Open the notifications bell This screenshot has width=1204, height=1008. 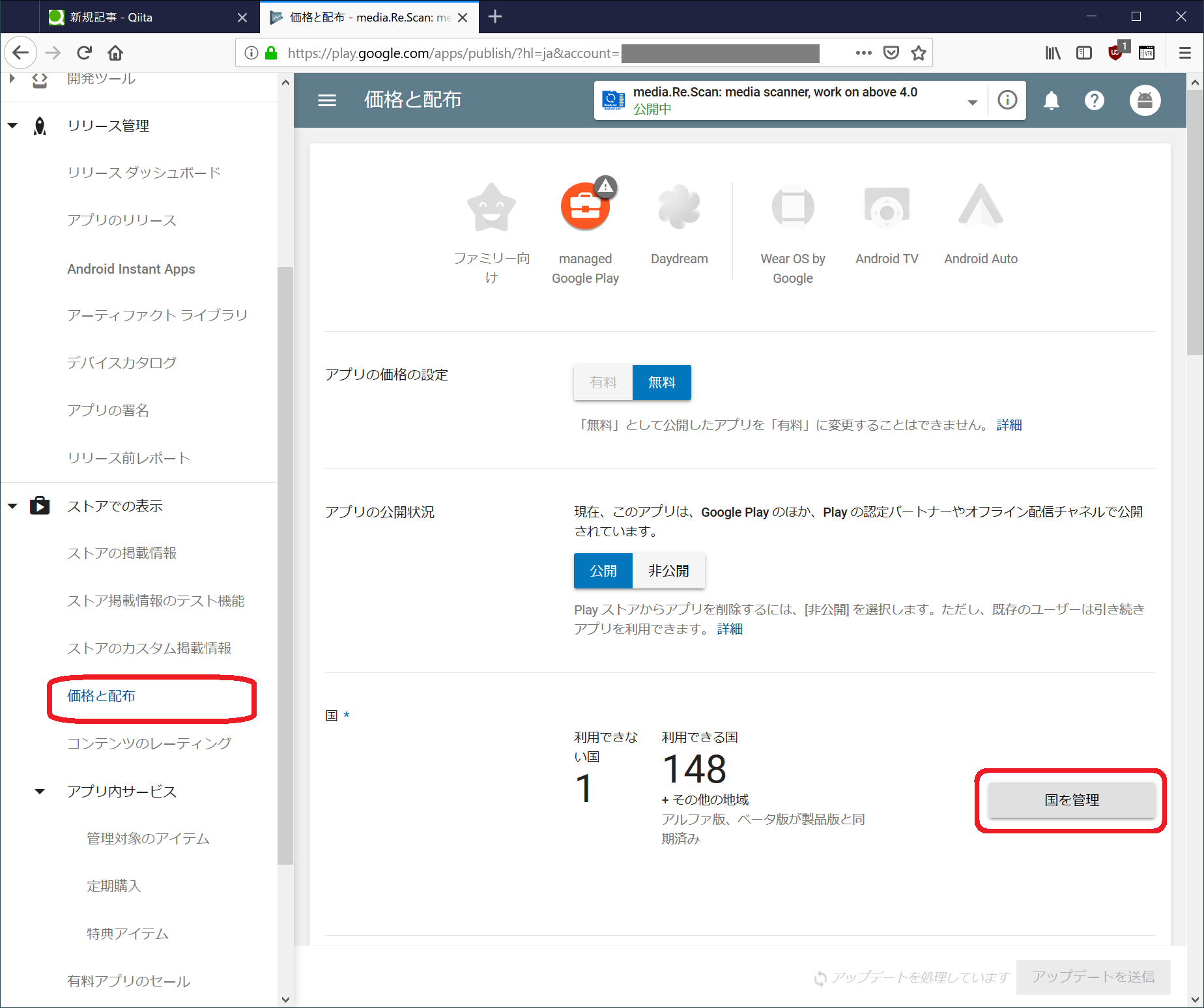pyautogui.click(x=1052, y=100)
